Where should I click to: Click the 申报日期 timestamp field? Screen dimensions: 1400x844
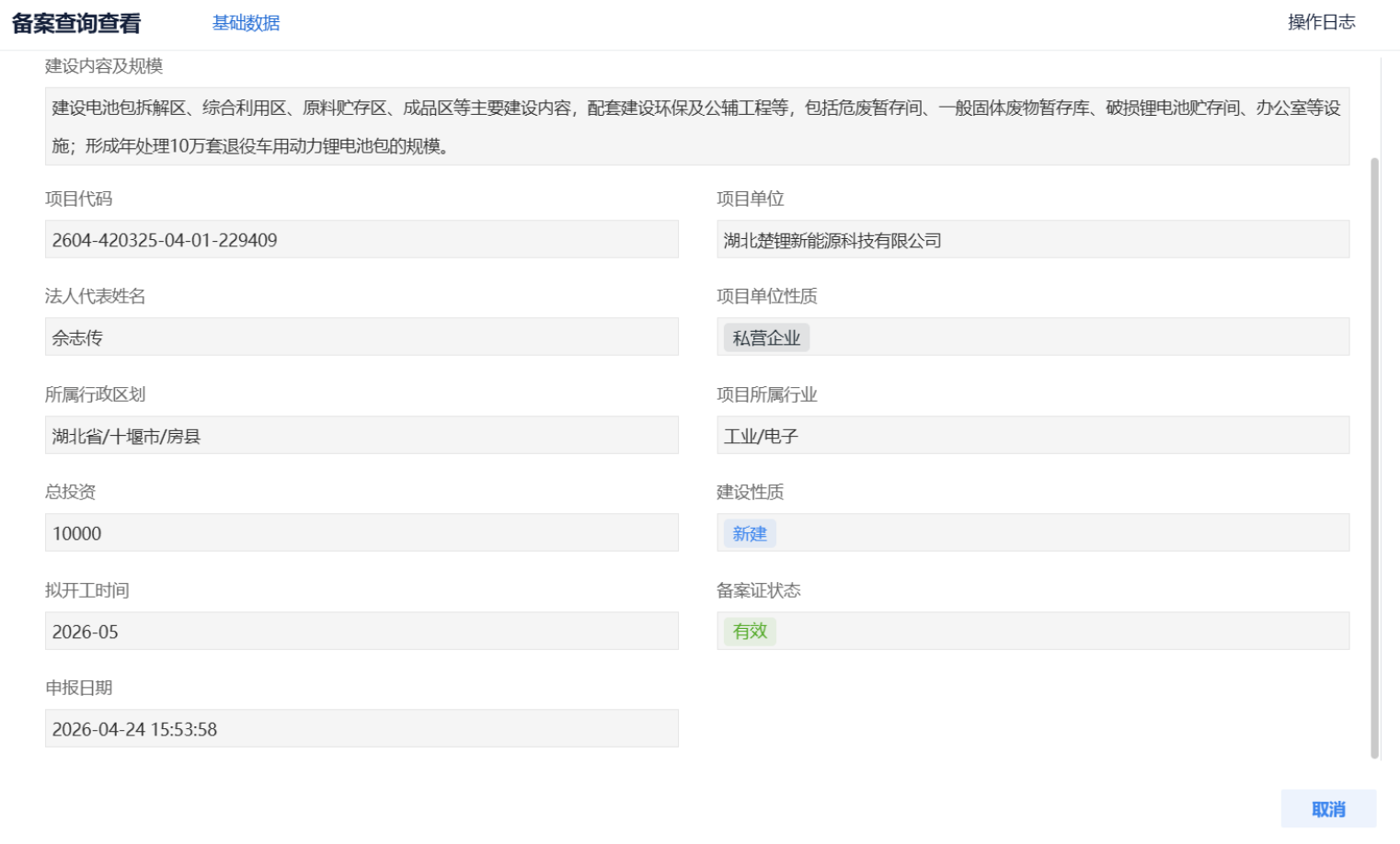coord(361,729)
